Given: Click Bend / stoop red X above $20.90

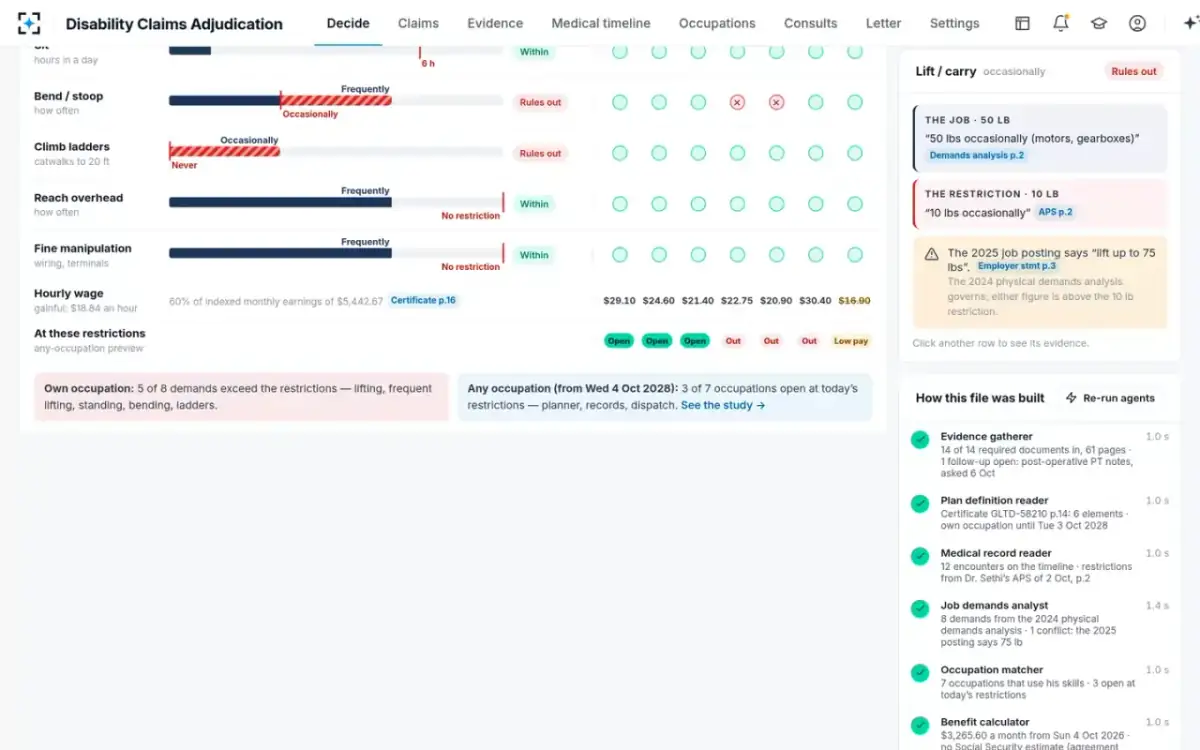Looking at the screenshot, I should [x=776, y=102].
